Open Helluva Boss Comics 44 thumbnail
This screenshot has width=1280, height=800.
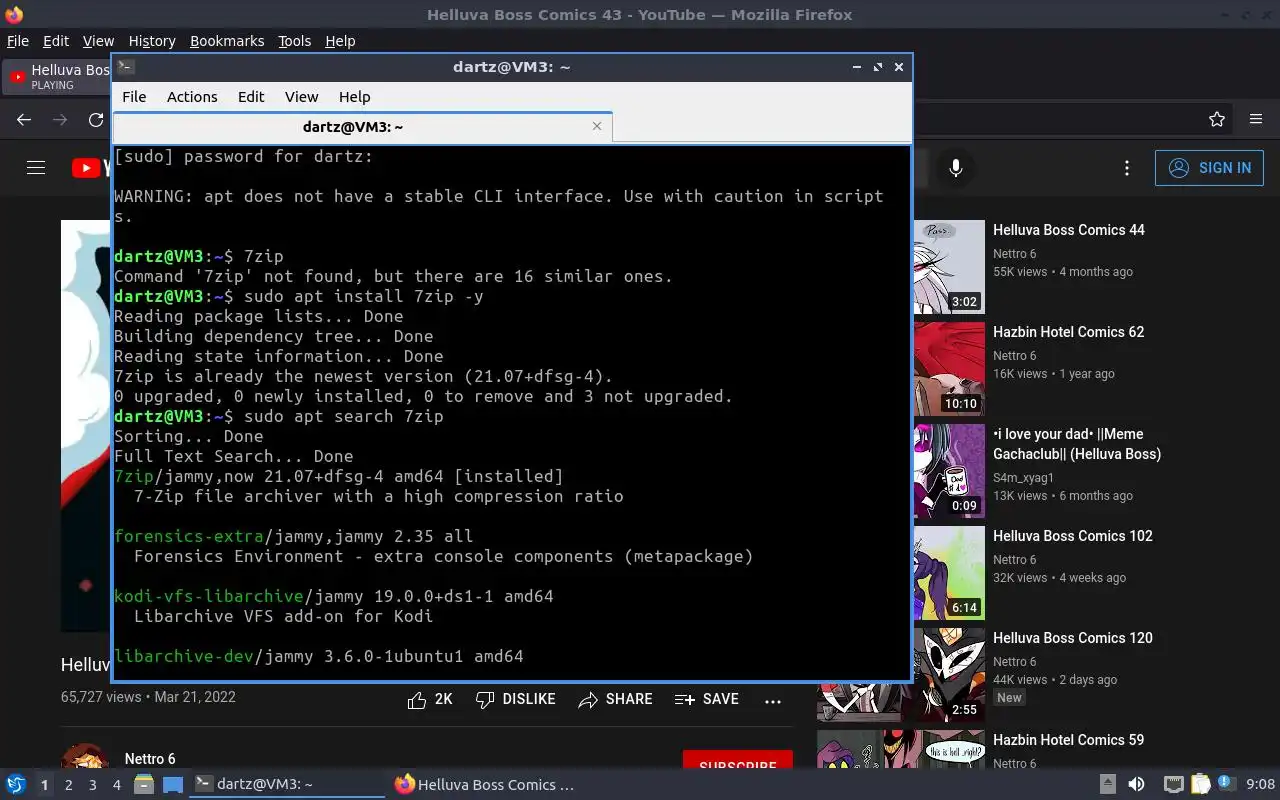tap(949, 267)
